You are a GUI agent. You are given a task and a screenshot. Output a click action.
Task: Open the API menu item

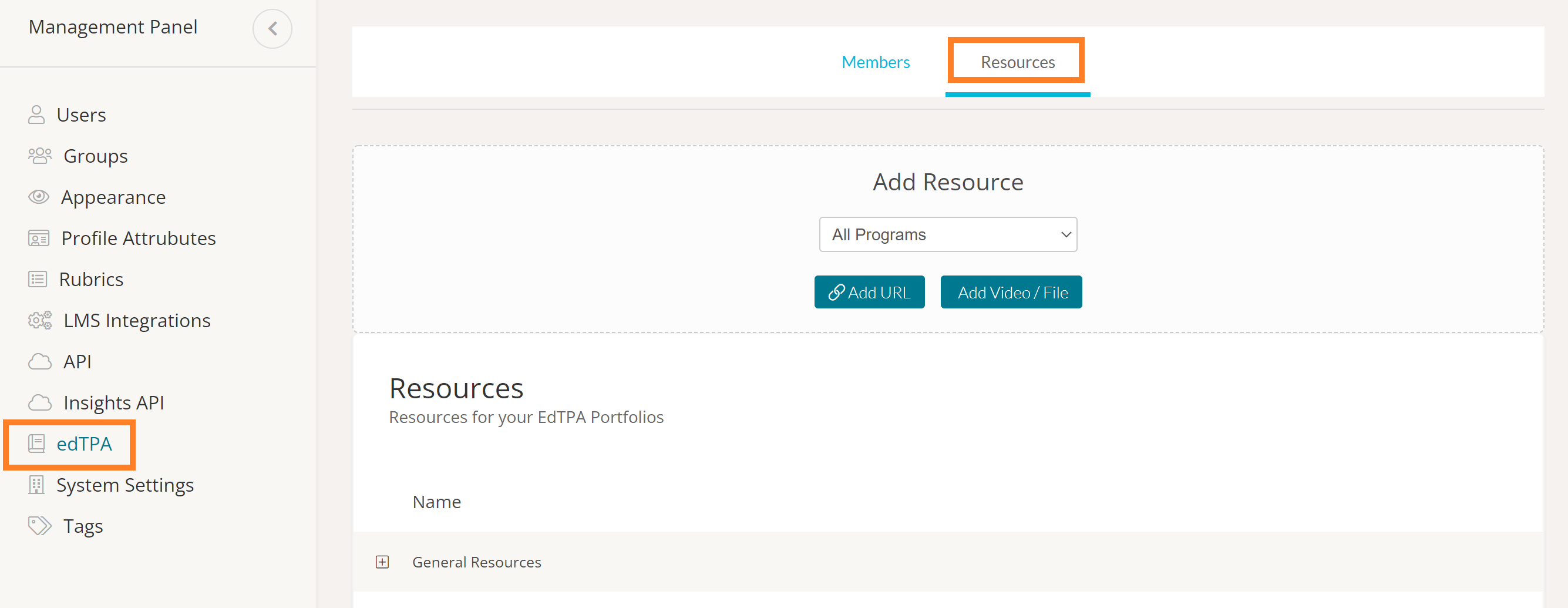click(78, 361)
